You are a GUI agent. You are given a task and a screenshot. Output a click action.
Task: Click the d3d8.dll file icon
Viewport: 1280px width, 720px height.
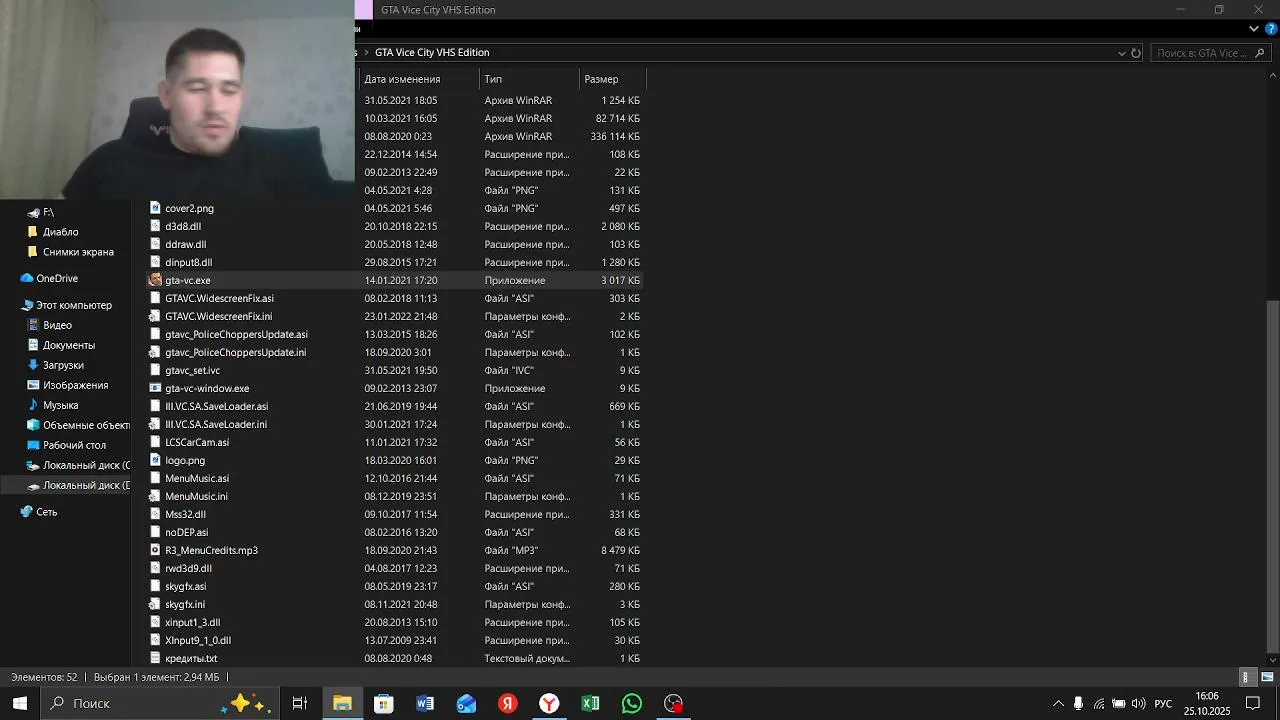[x=155, y=226]
